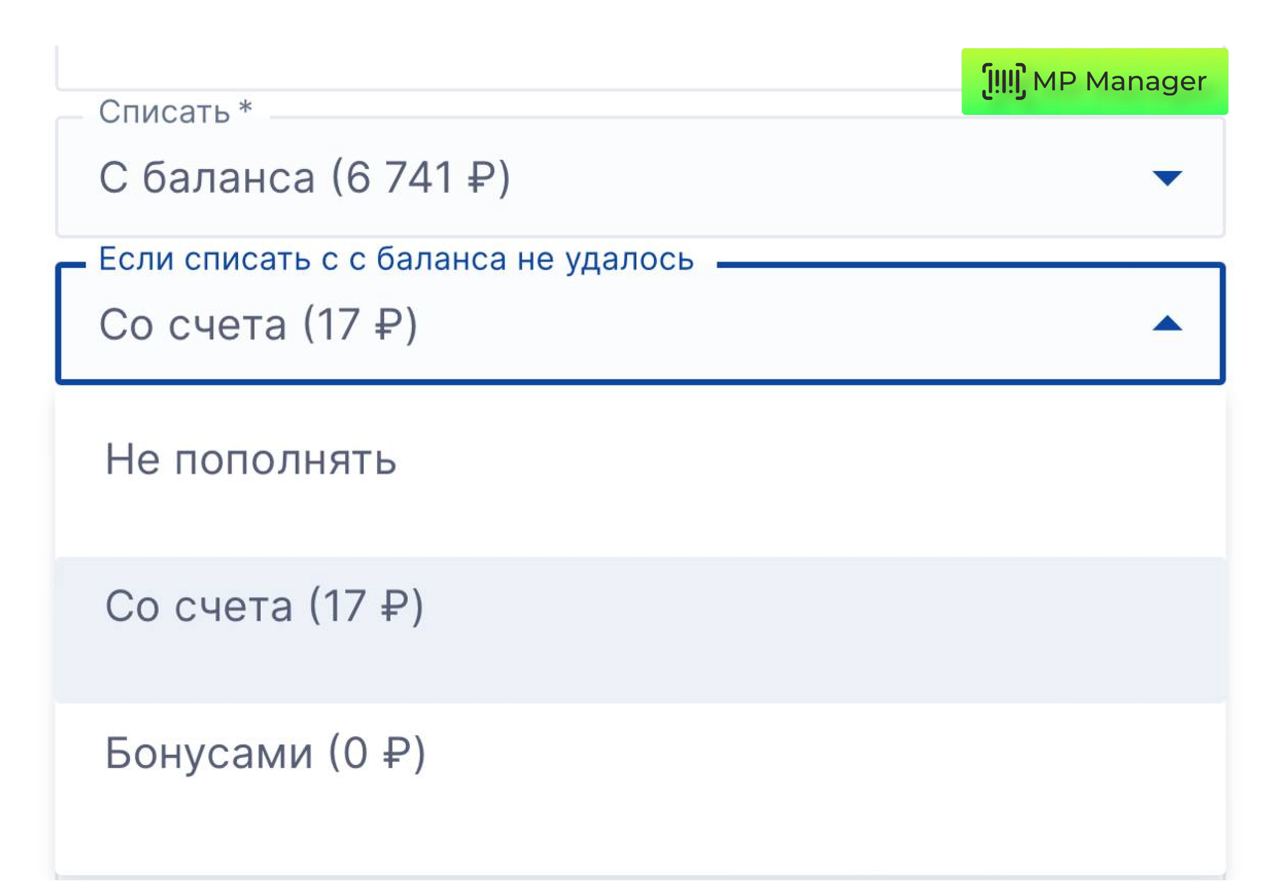Click the barcode icon in MP Manager badge
The image size is (1280, 896).
[x=1004, y=81]
